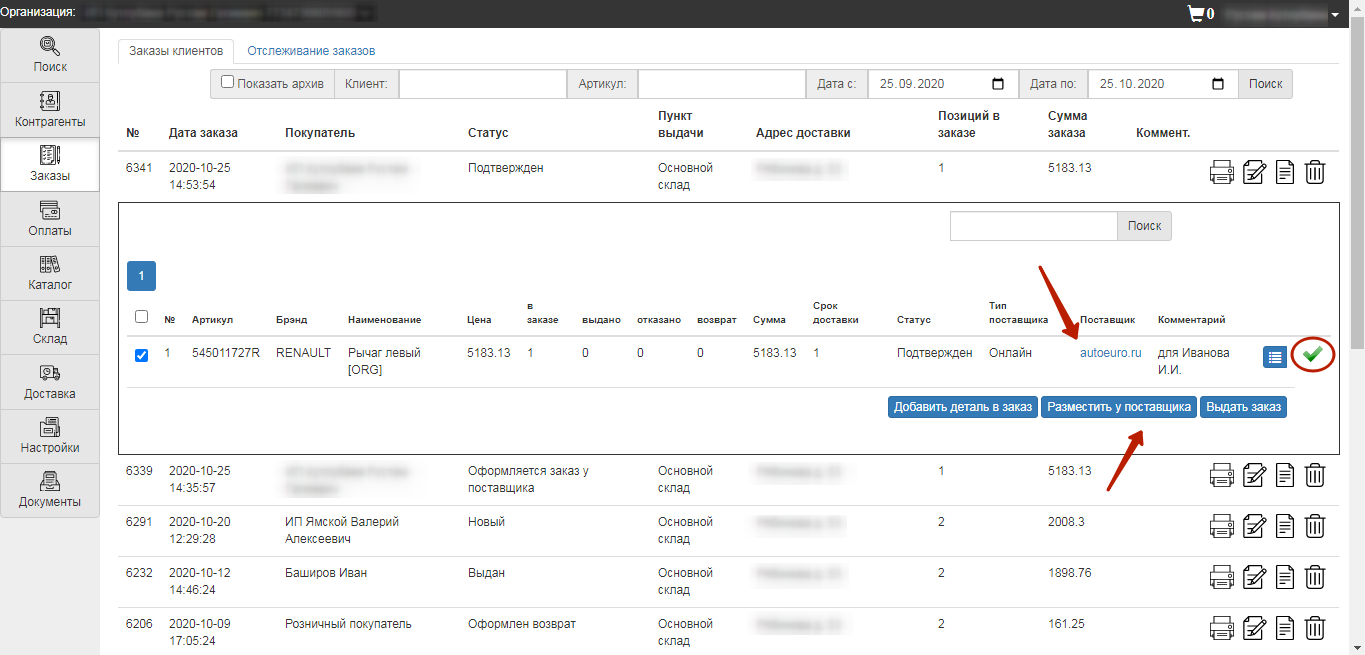Screen dimensions: 1365x655
Task: Switch to the Заказы клиентов tab
Action: coord(176,51)
